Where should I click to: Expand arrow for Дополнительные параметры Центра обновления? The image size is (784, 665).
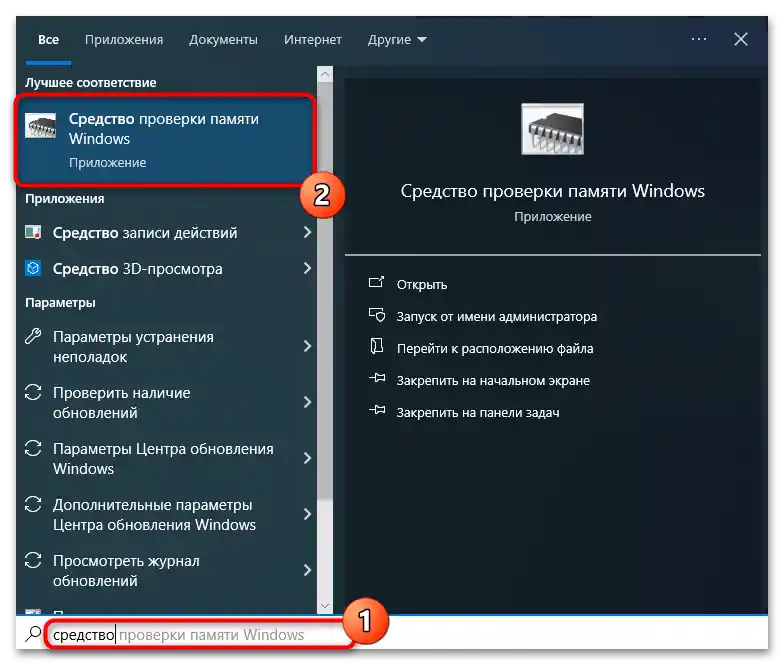point(307,514)
